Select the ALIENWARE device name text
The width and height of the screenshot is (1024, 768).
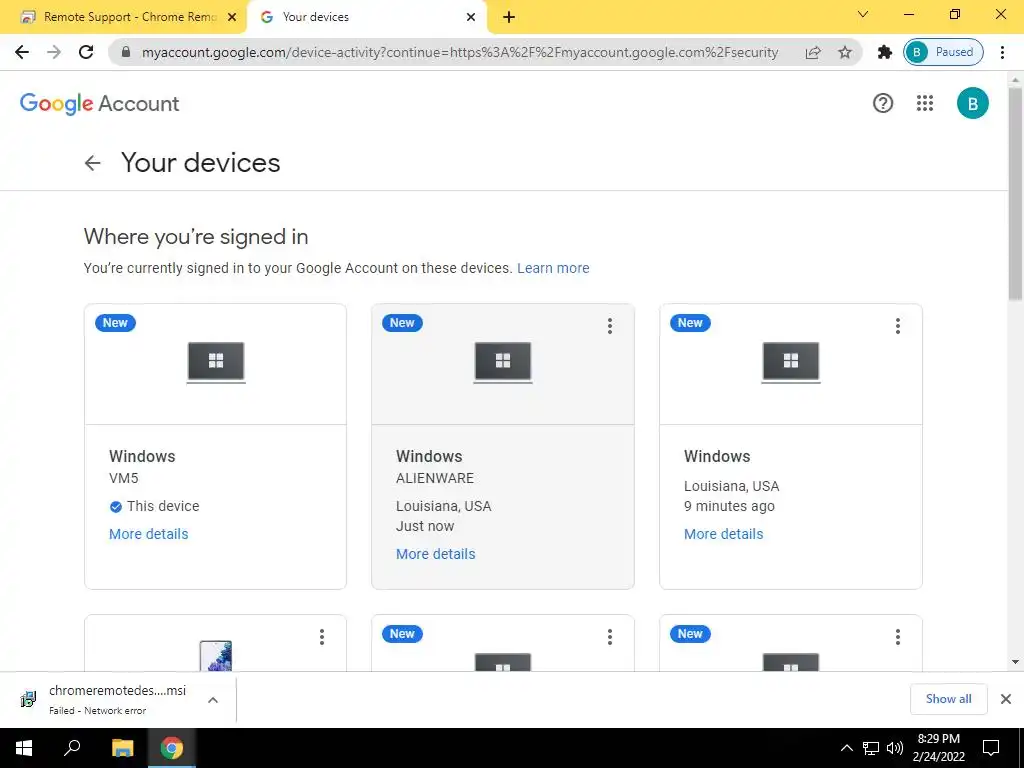435,479
